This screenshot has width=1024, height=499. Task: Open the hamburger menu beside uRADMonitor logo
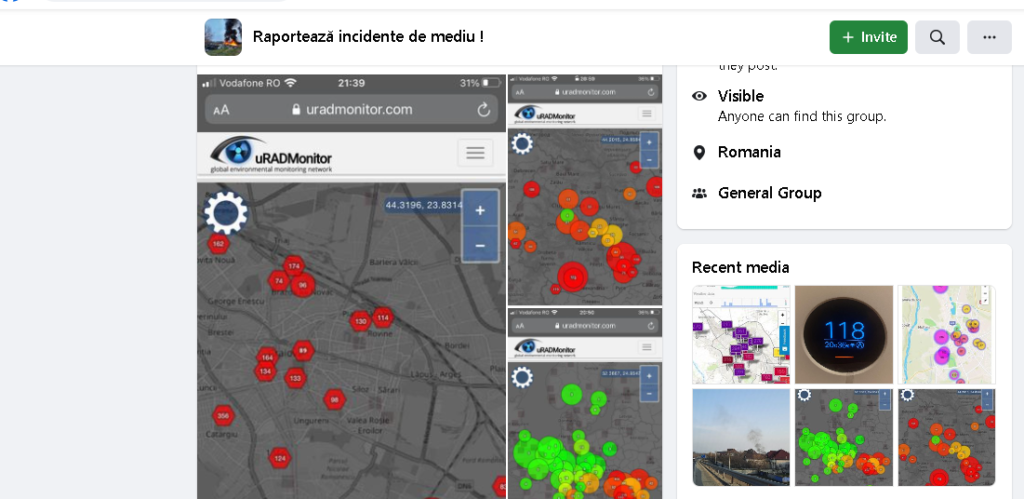pyautogui.click(x=475, y=153)
